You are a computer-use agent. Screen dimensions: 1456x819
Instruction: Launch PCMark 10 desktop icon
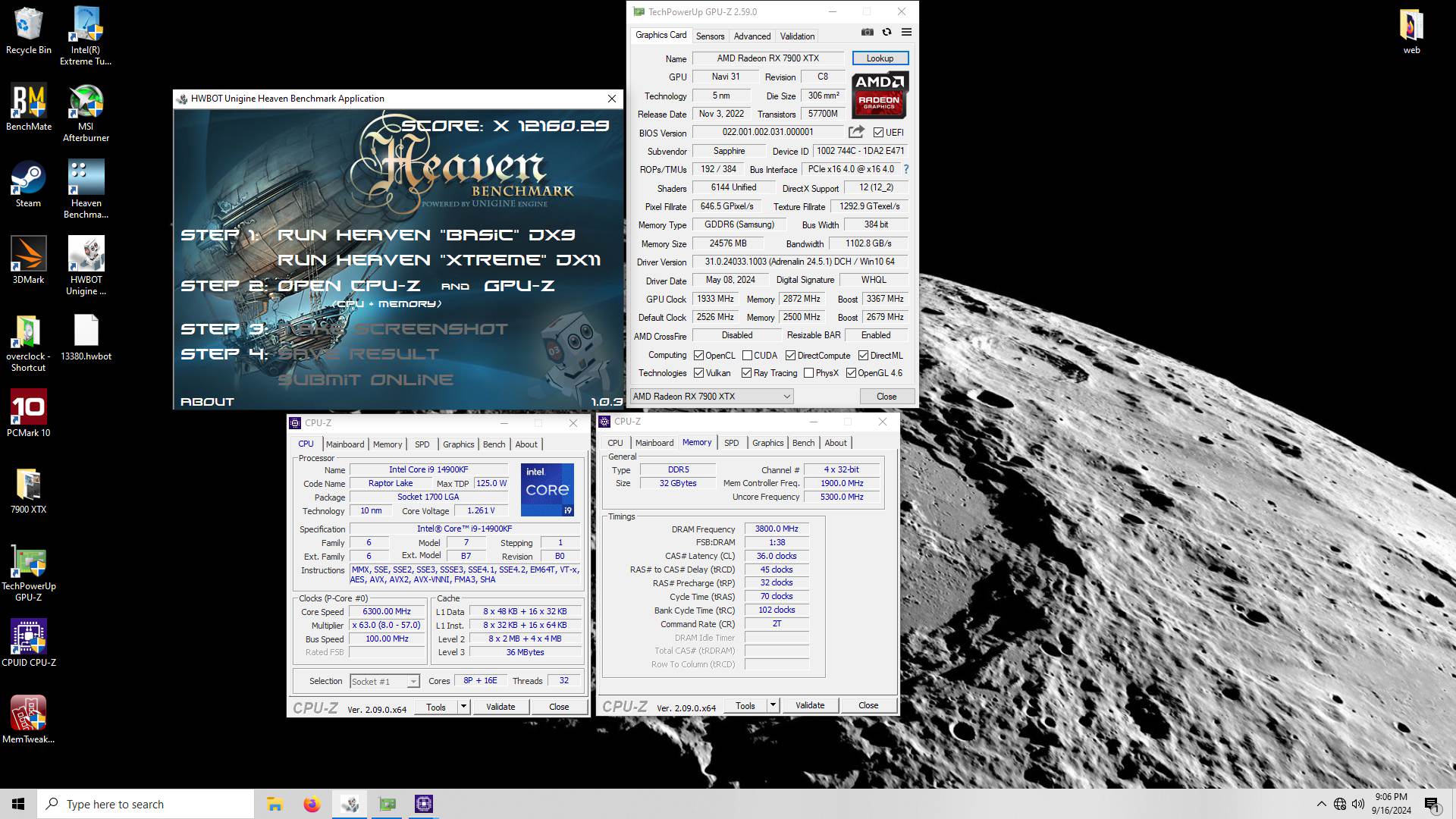click(28, 414)
